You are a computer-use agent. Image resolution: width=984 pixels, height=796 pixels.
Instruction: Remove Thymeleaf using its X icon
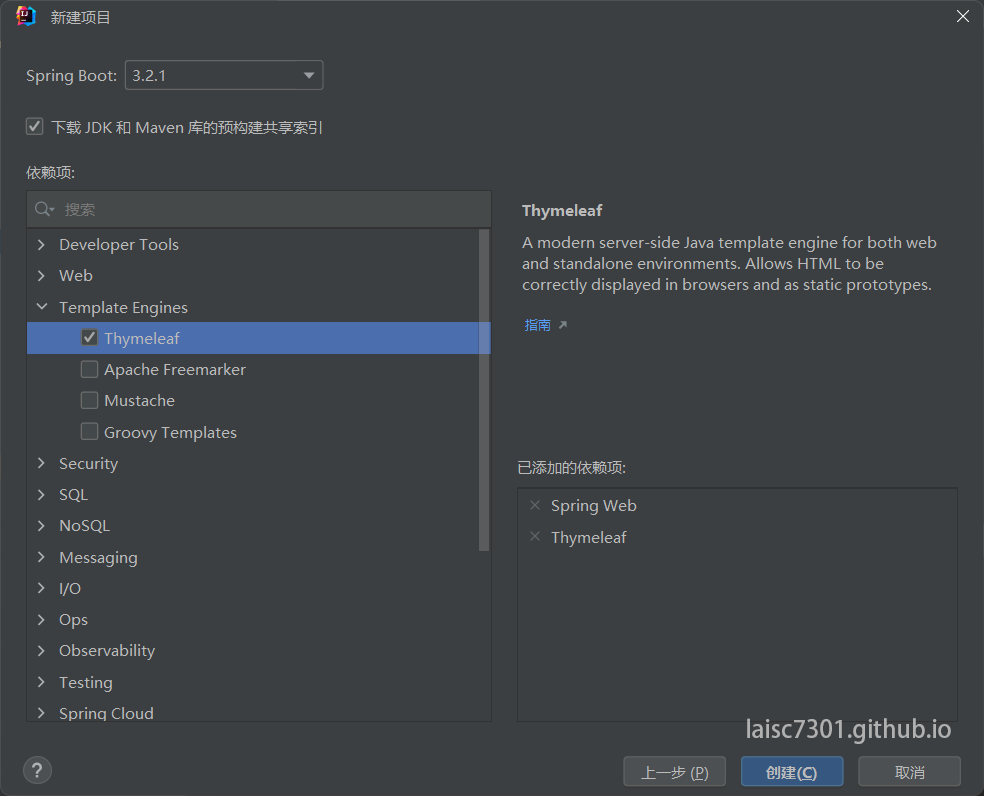(534, 537)
